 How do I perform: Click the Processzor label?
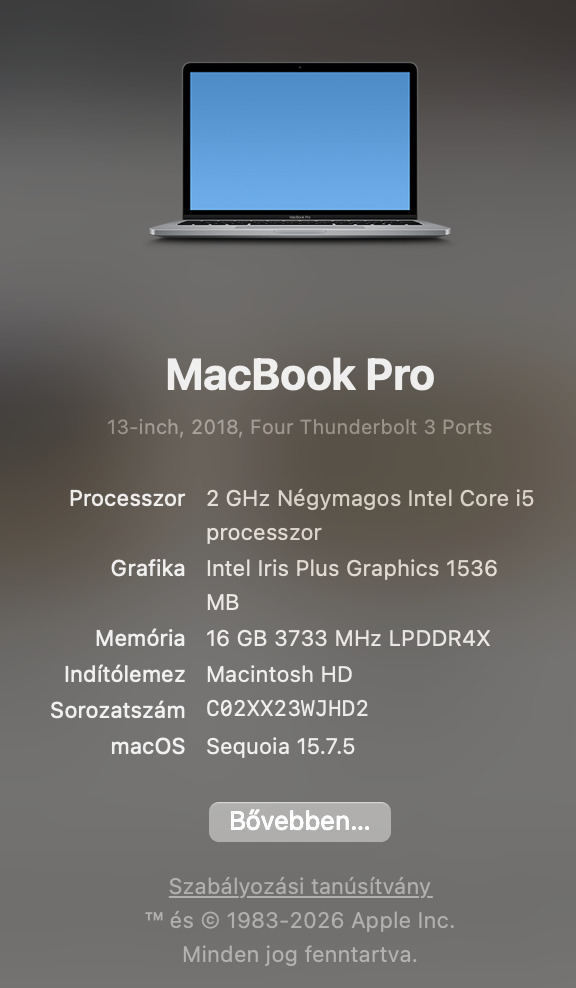127,498
